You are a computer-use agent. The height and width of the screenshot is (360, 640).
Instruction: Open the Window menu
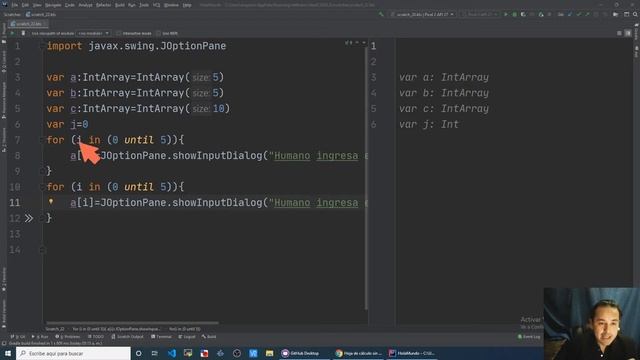tap(171, 5)
